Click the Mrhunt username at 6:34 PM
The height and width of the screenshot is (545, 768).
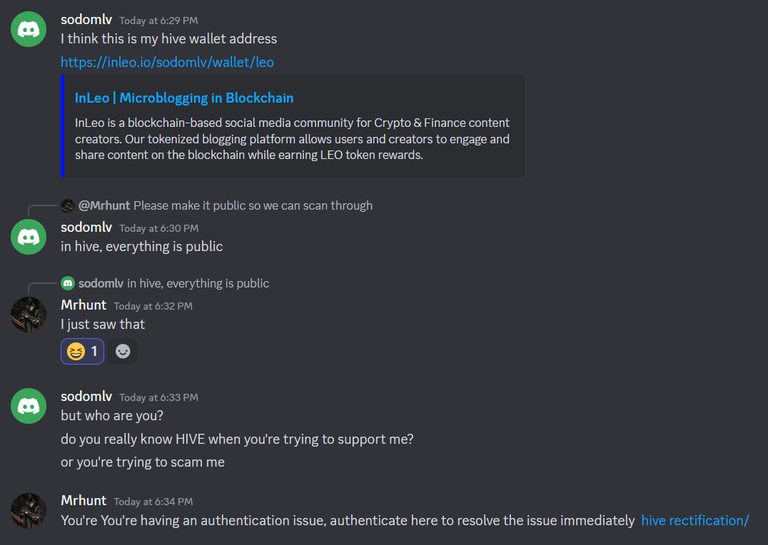pyautogui.click(x=83, y=501)
